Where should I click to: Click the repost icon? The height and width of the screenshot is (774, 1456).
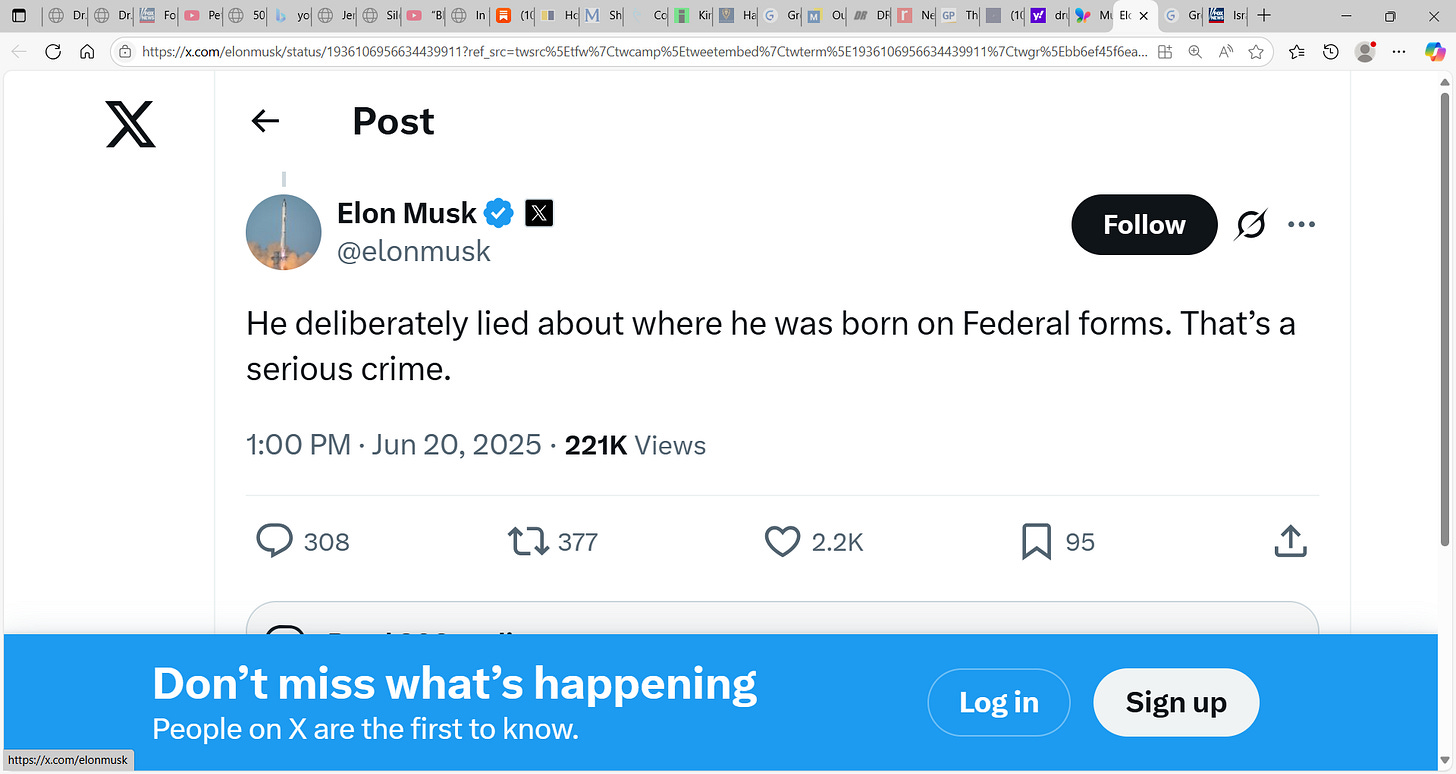tap(528, 542)
